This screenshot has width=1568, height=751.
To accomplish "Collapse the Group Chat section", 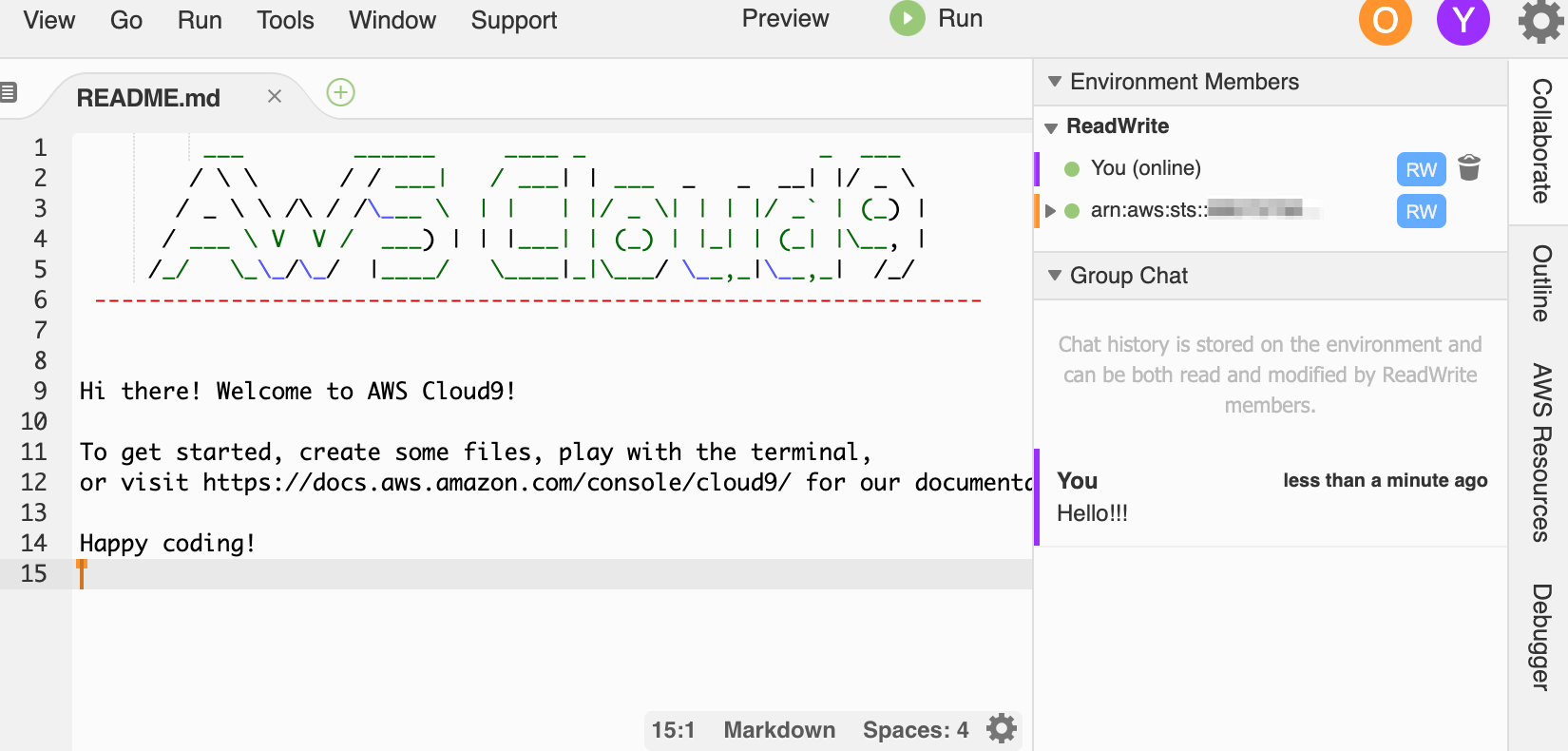I will tap(1055, 276).
